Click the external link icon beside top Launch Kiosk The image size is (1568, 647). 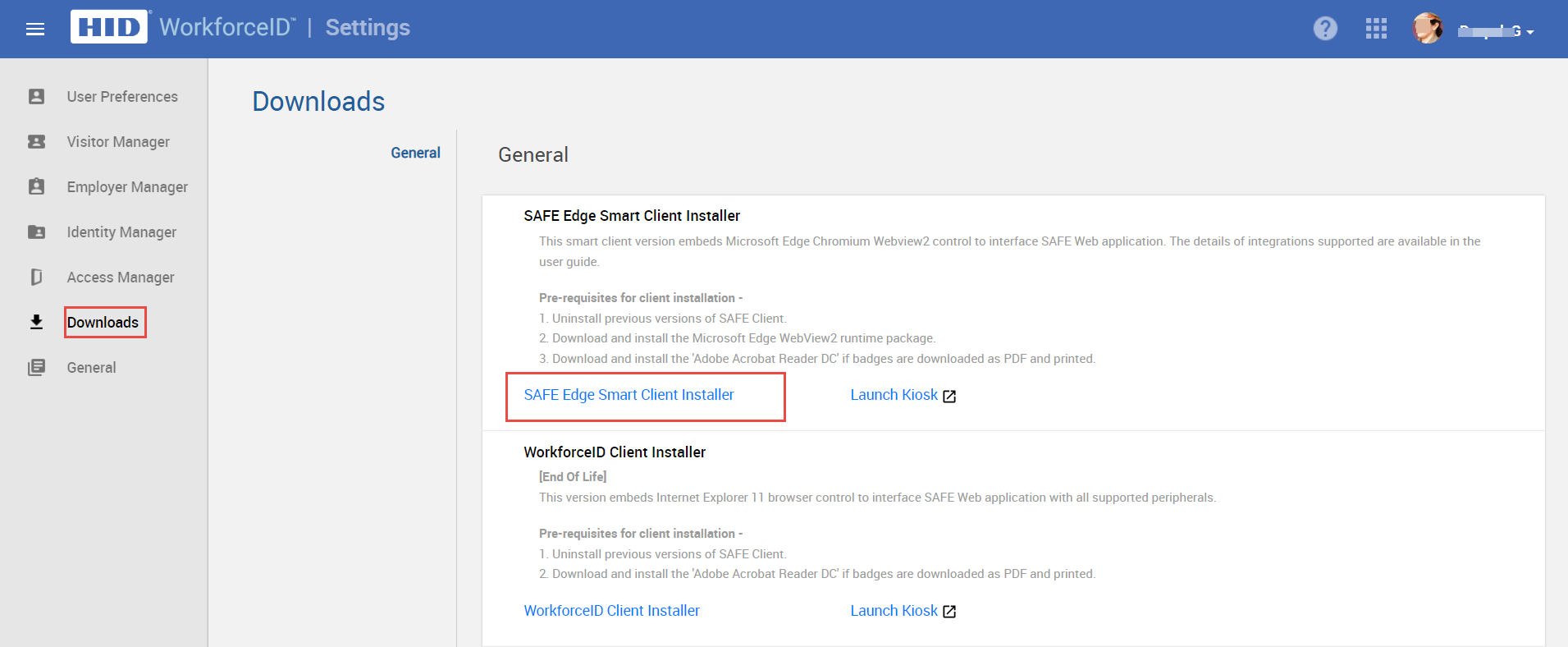click(x=949, y=397)
